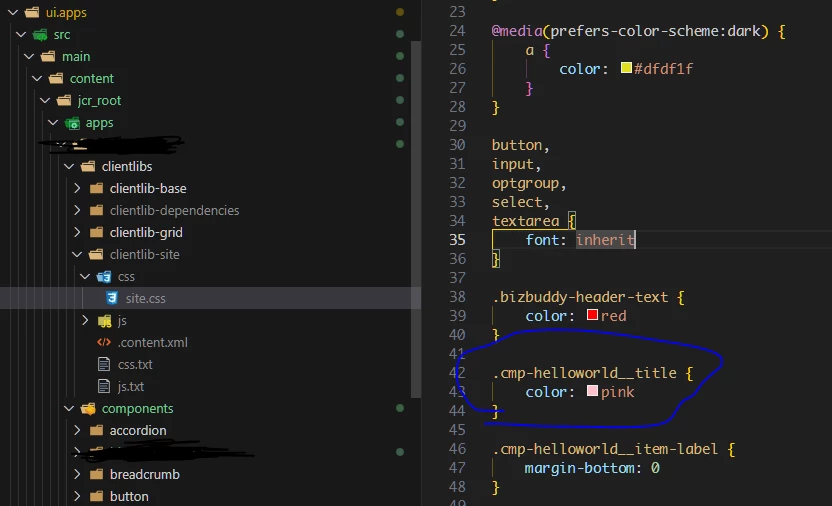832x506 pixels.
Task: Expand the button folder chevron
Action: click(77, 496)
